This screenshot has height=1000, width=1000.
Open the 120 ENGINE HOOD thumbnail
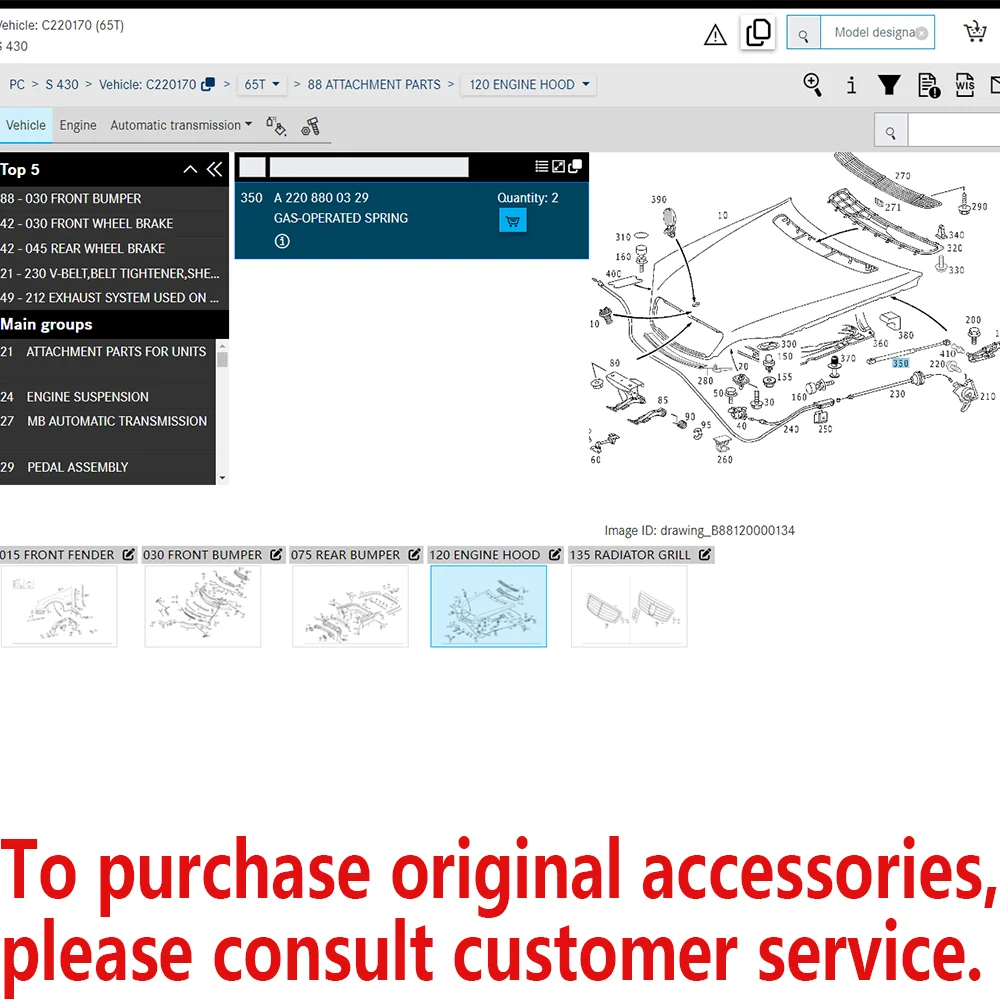click(x=489, y=607)
